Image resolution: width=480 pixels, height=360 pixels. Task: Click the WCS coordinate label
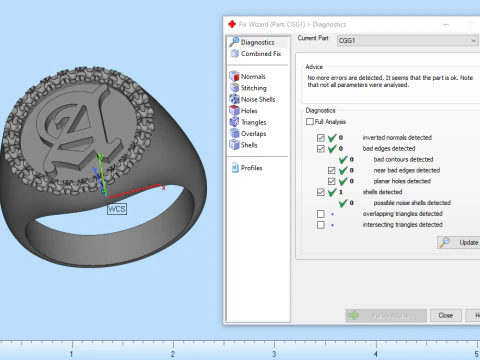click(x=117, y=209)
